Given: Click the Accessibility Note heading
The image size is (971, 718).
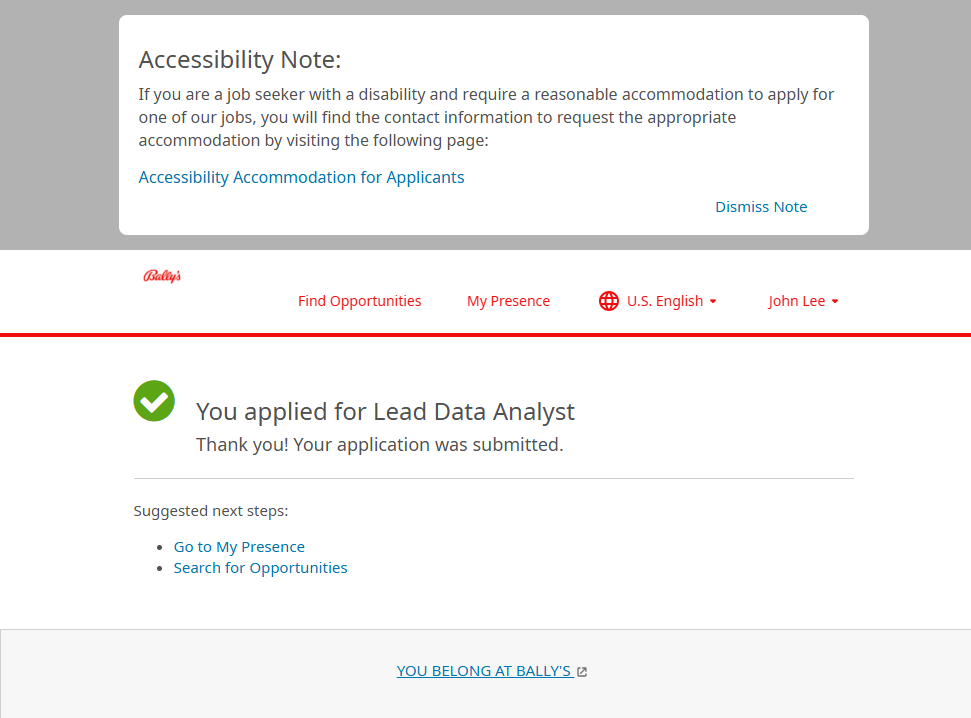Looking at the screenshot, I should pos(240,60).
